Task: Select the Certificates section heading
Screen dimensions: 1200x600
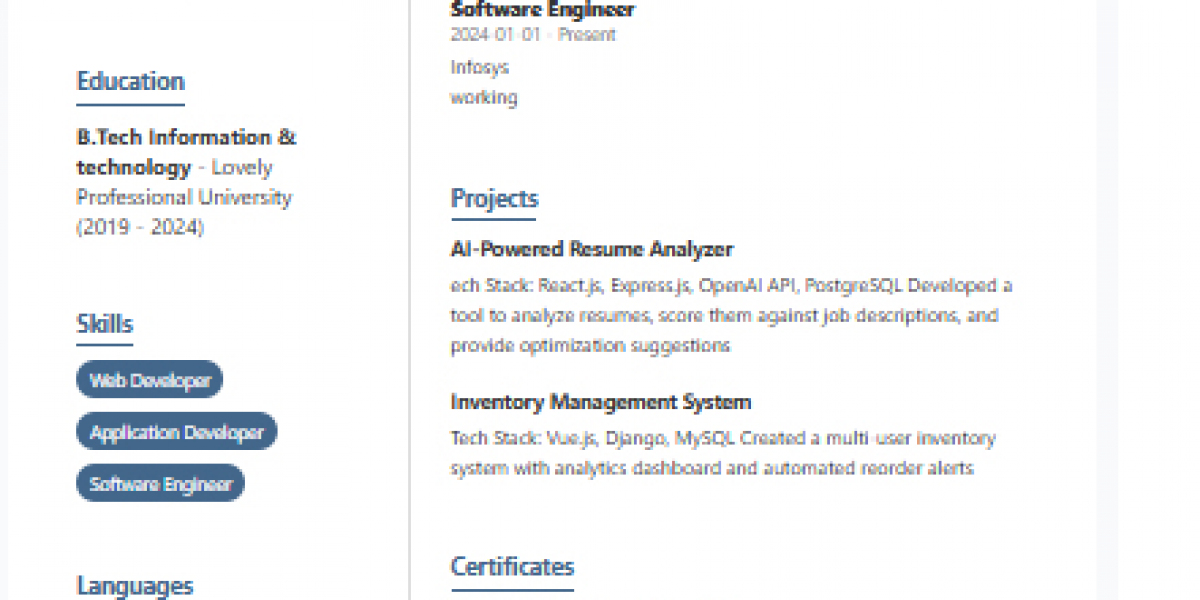Action: pyautogui.click(x=512, y=566)
